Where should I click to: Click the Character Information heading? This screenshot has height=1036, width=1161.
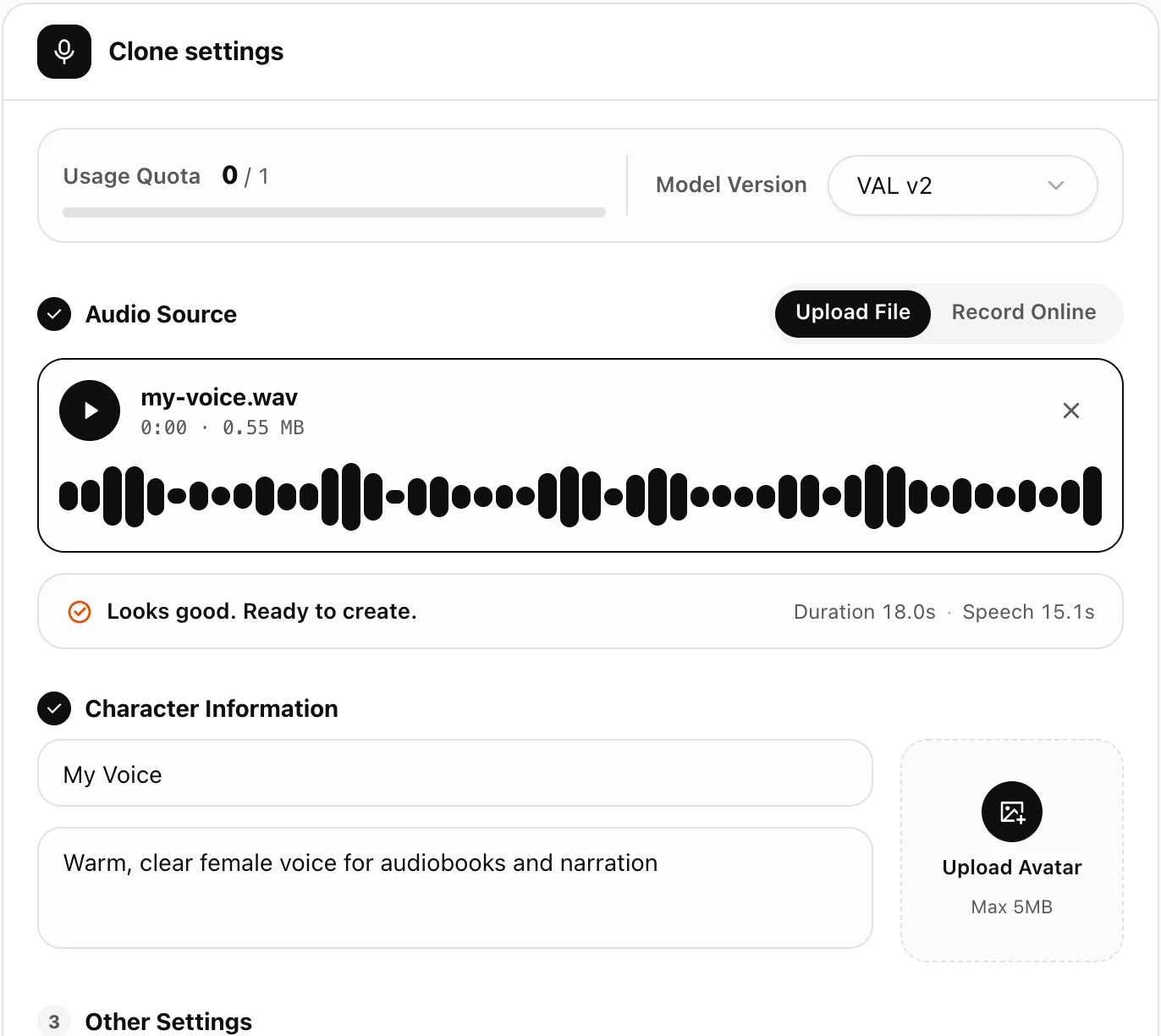coord(212,709)
